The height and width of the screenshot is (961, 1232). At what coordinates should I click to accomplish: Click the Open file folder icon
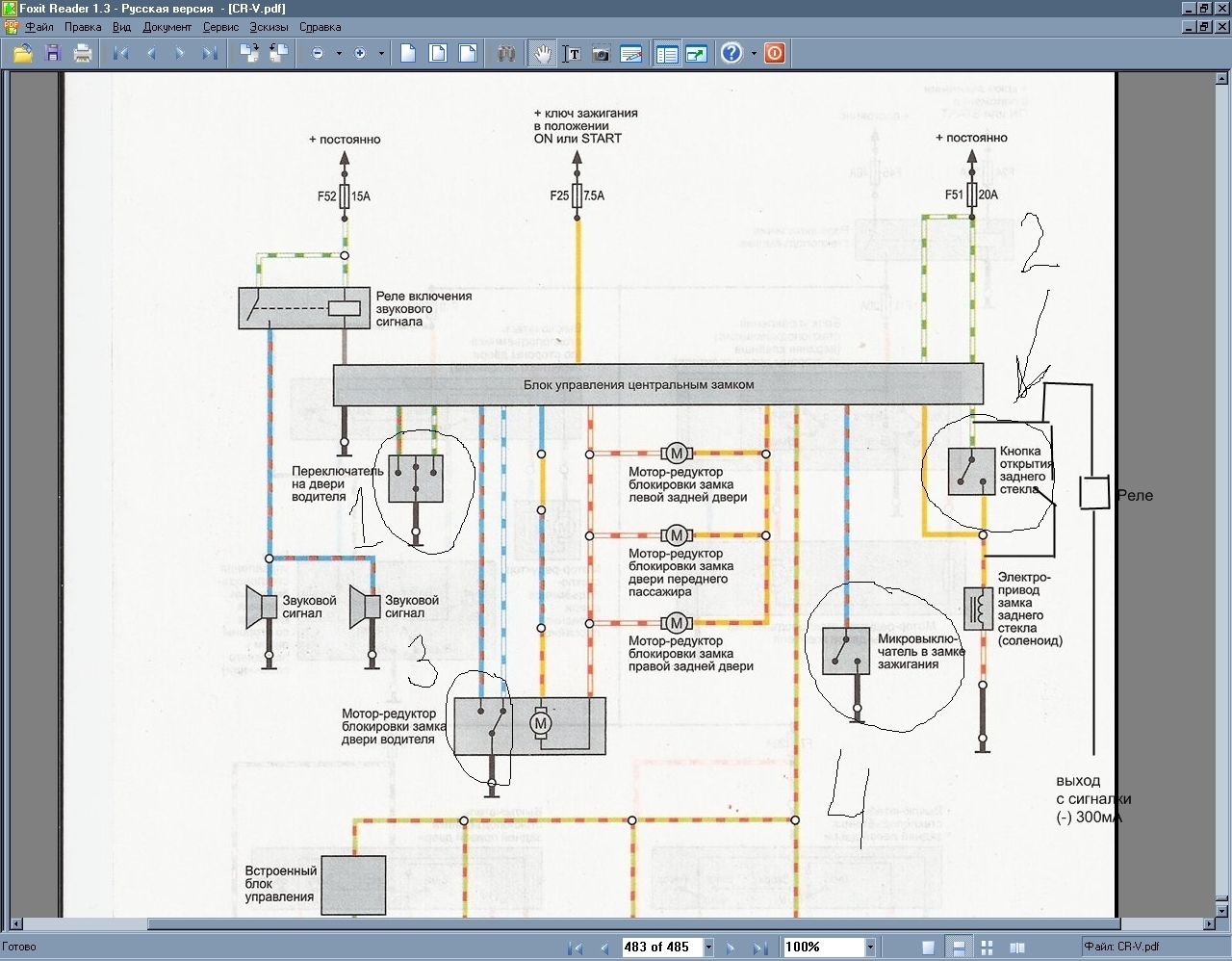(x=22, y=54)
